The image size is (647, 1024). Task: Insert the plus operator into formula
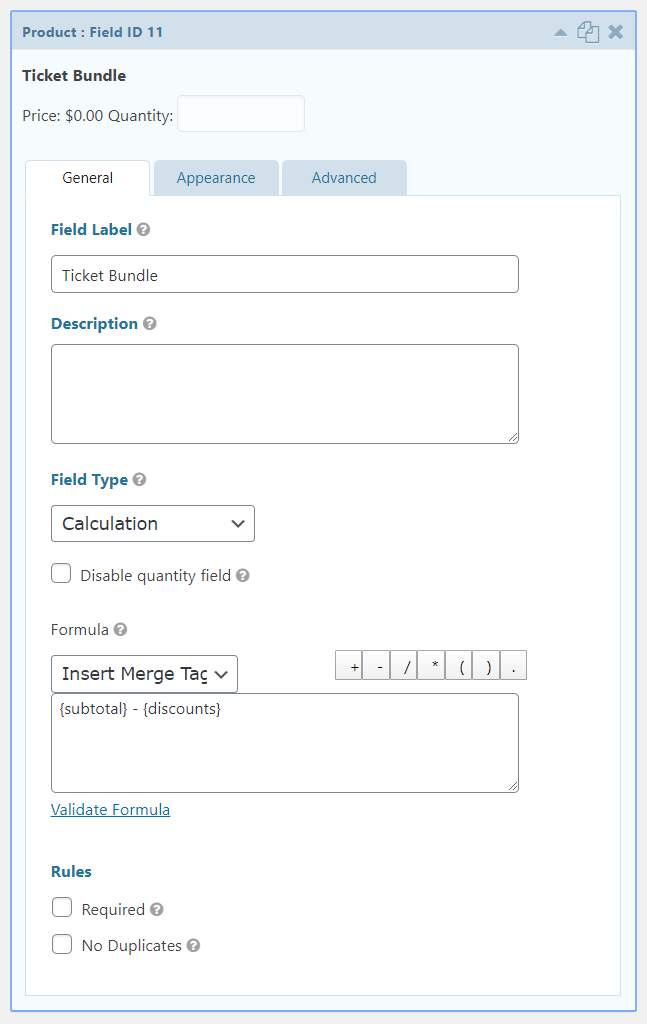click(349, 665)
